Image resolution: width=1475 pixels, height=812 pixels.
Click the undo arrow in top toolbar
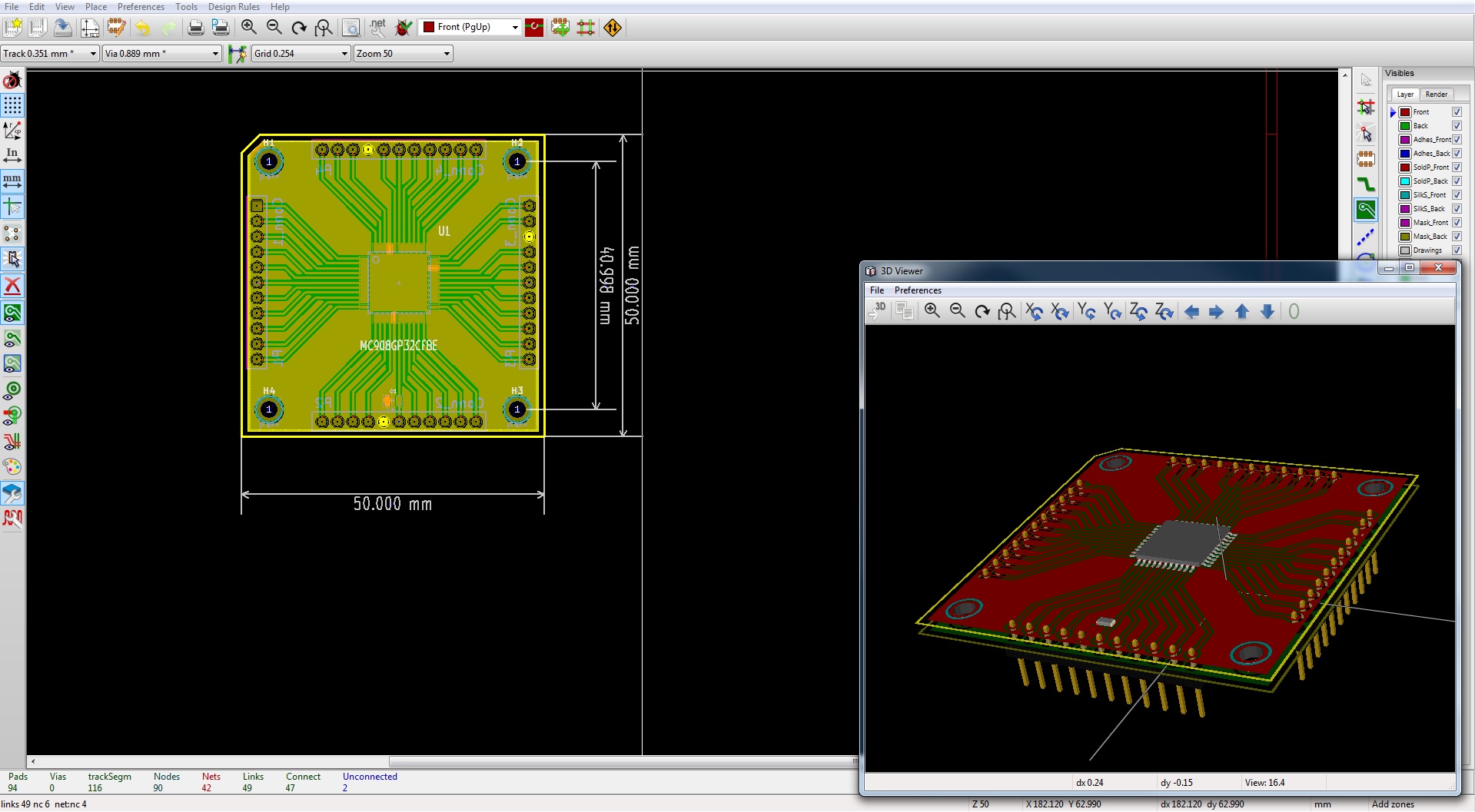click(x=143, y=28)
